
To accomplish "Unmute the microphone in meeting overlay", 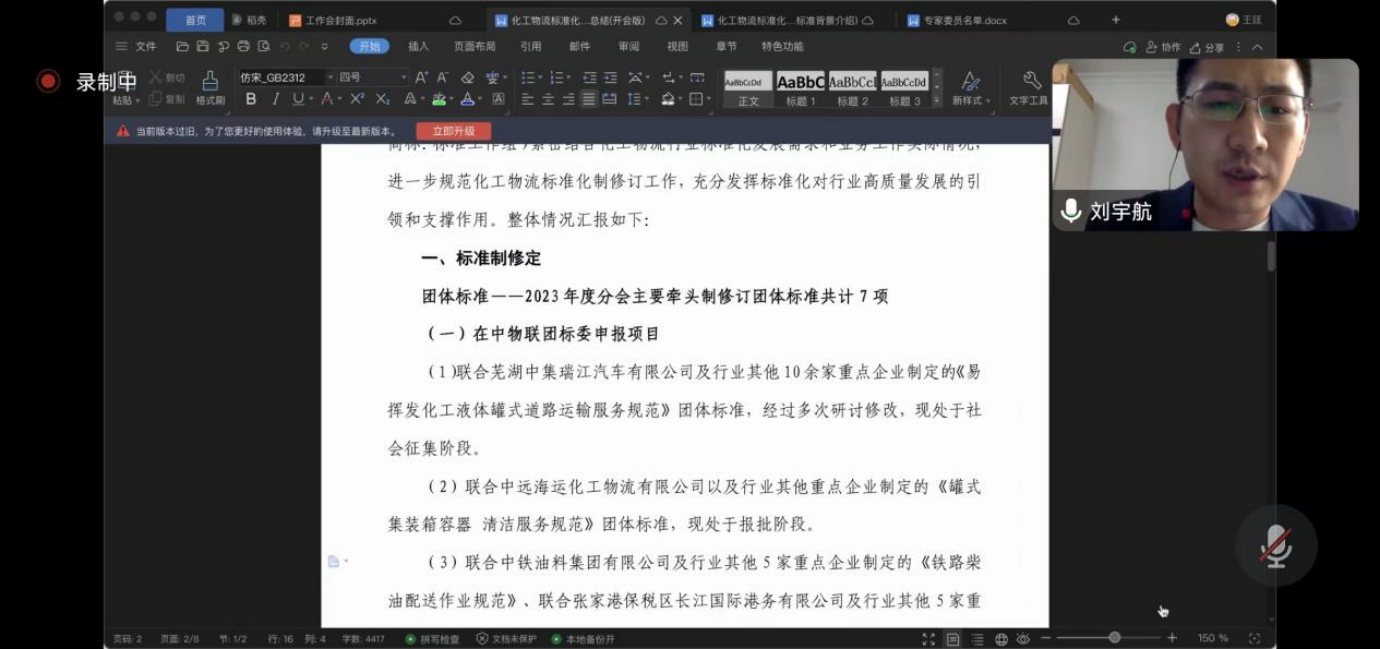I will [x=1275, y=546].
